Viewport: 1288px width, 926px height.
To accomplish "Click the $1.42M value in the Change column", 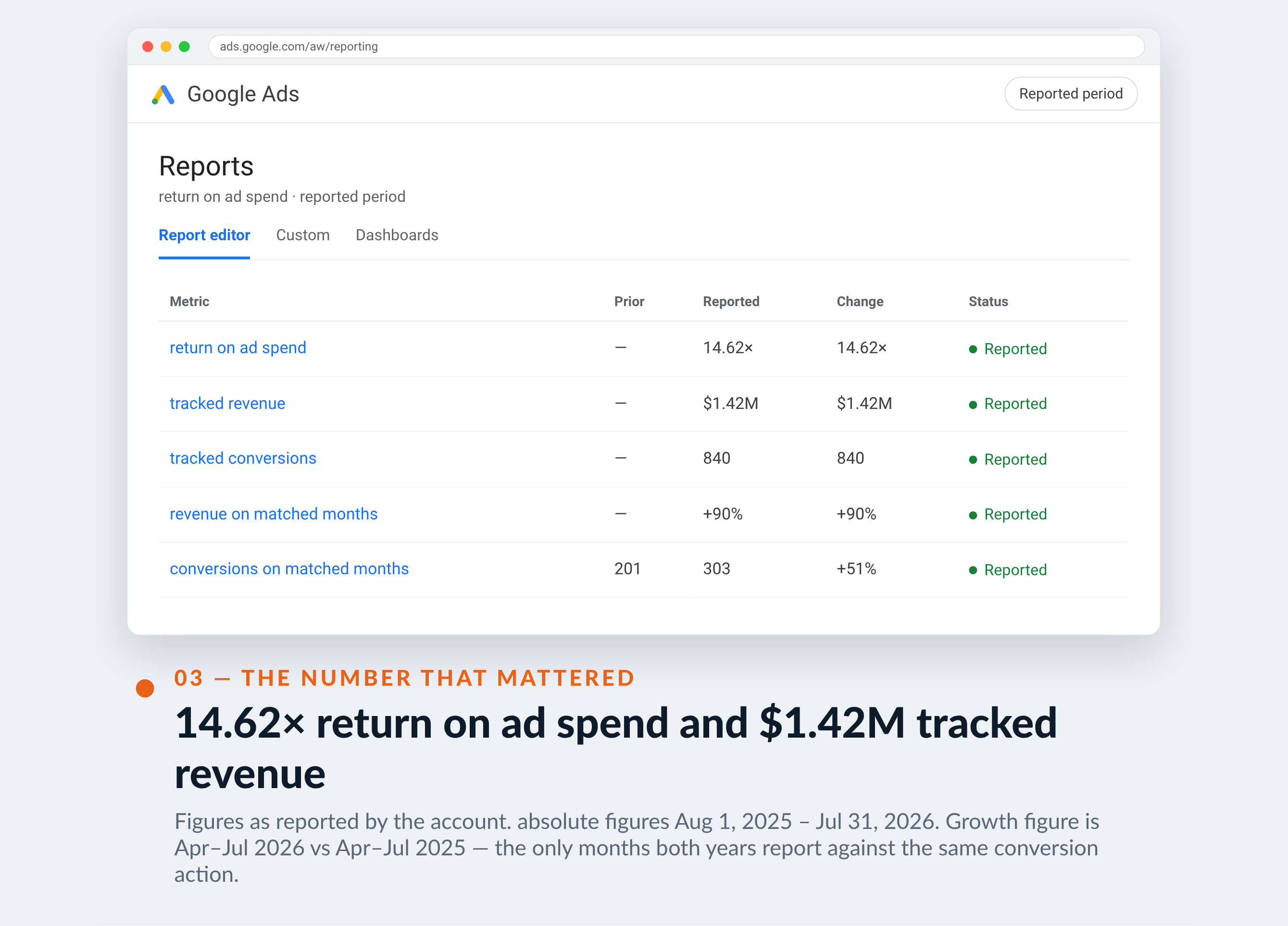I will point(864,403).
